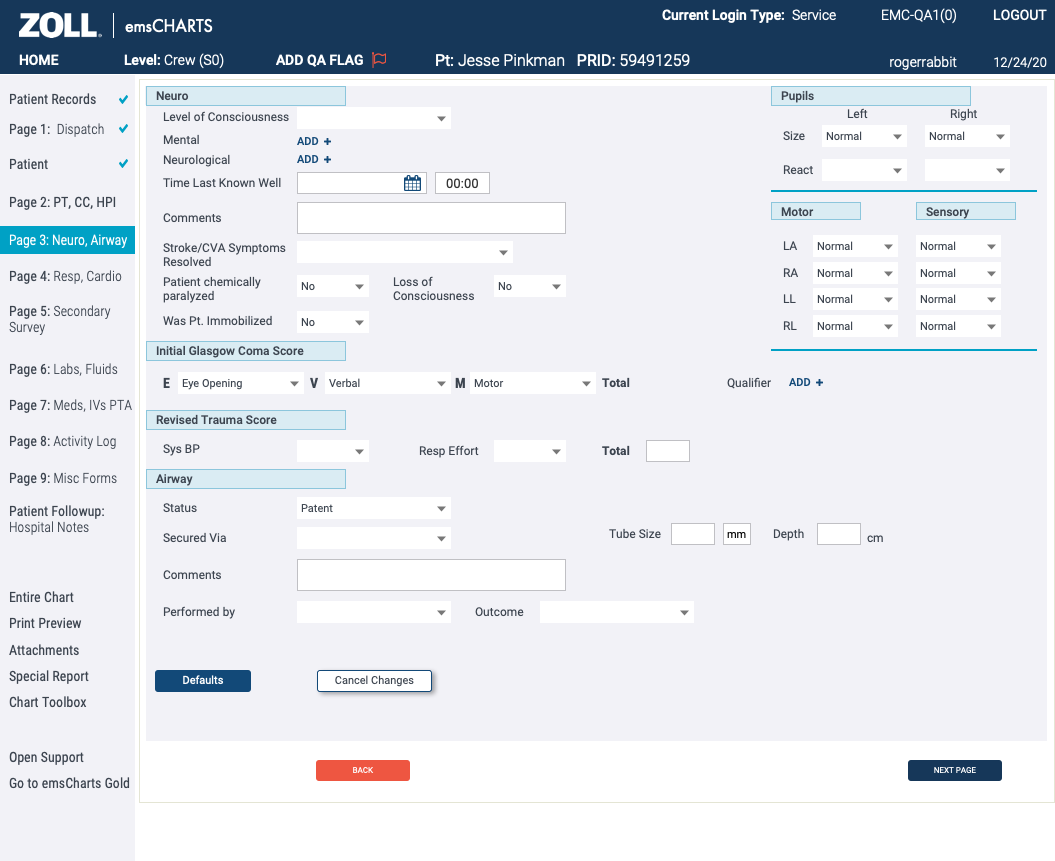Click the NEXT PAGE button
This screenshot has height=861, width=1055.
tap(954, 770)
